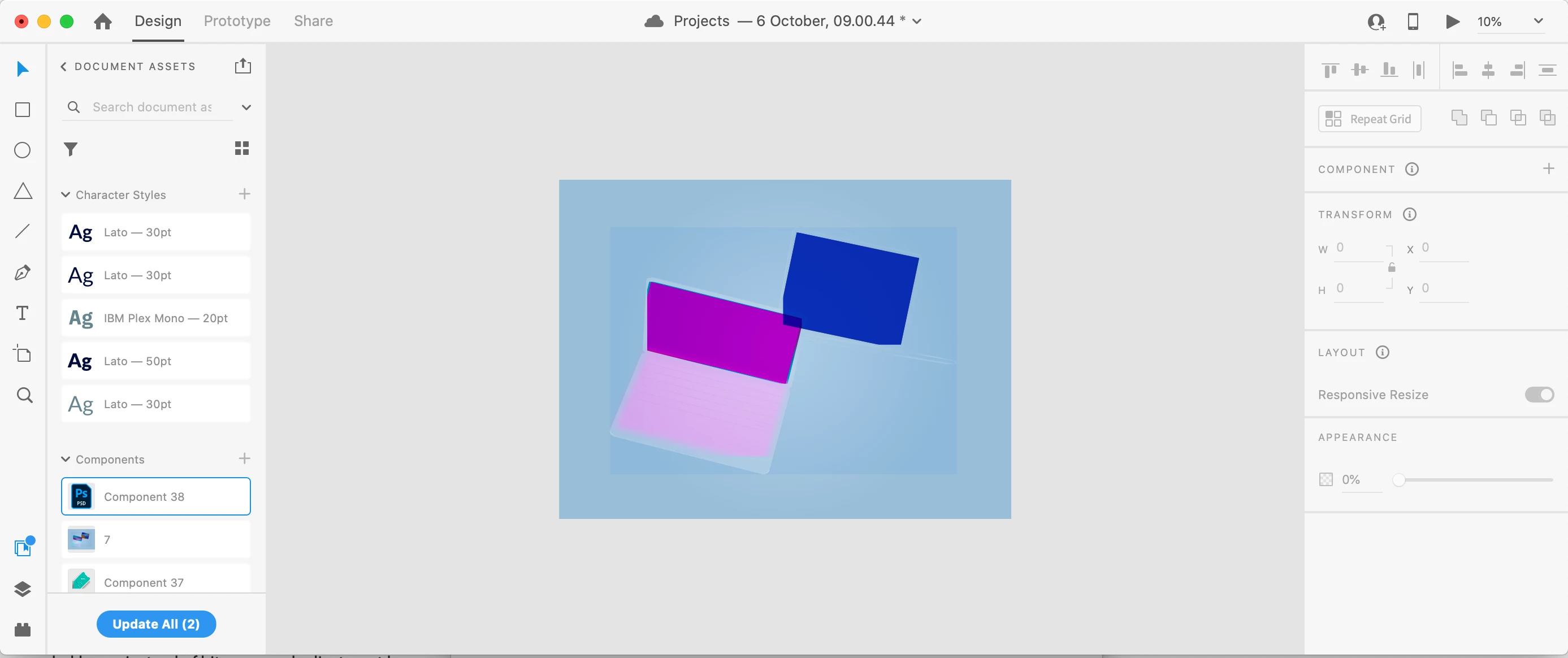Toggle Responsive Resize switch

[1539, 395]
